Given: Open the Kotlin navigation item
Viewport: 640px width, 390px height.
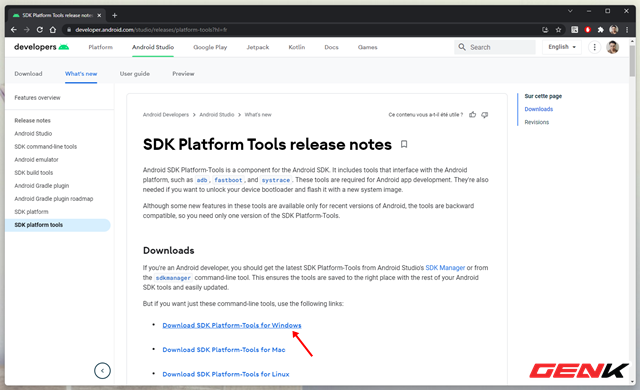Looking at the screenshot, I should click(297, 47).
